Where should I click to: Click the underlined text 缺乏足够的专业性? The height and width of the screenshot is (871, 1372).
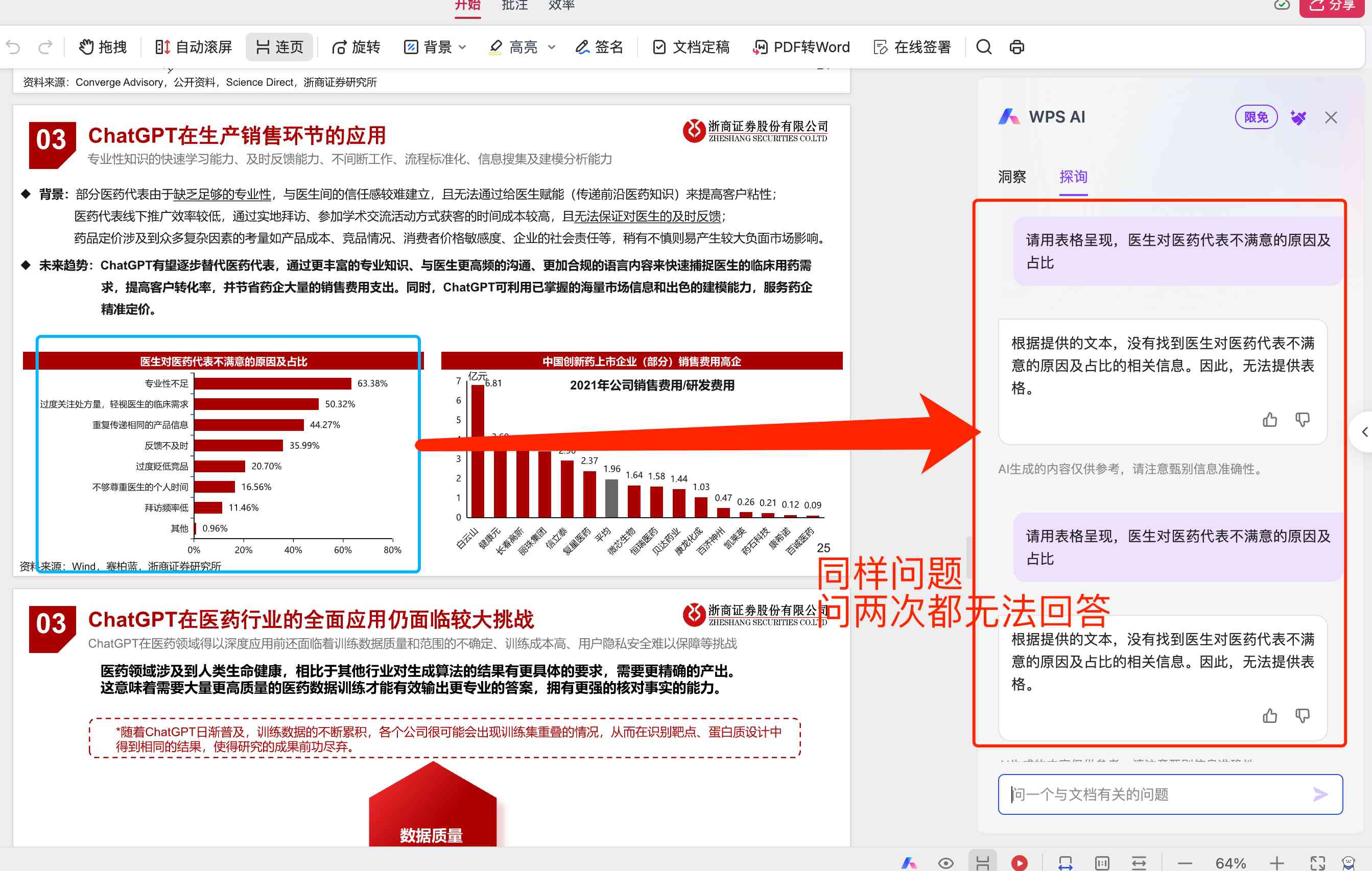pos(222,195)
